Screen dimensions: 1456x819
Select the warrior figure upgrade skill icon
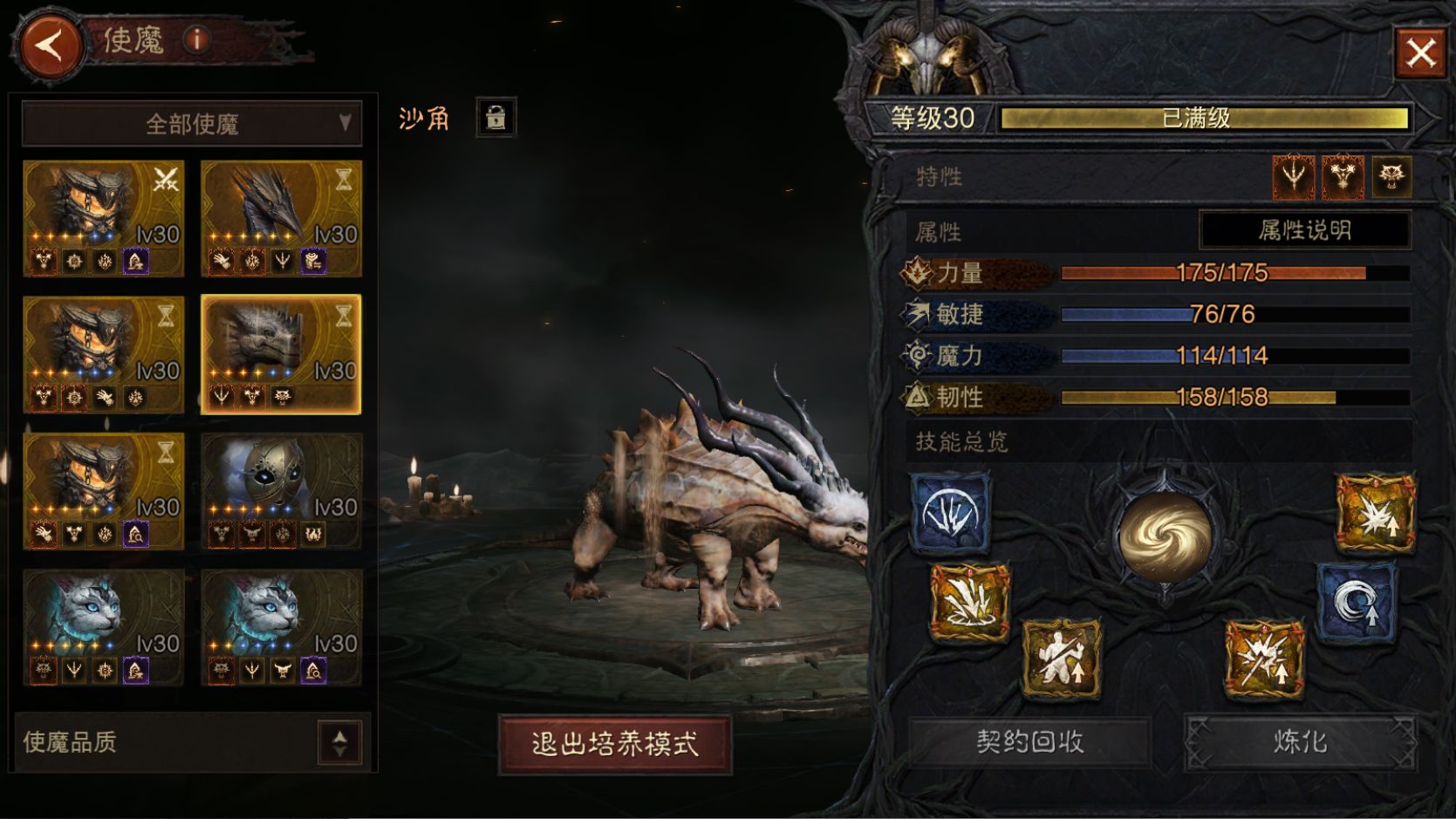click(1061, 659)
